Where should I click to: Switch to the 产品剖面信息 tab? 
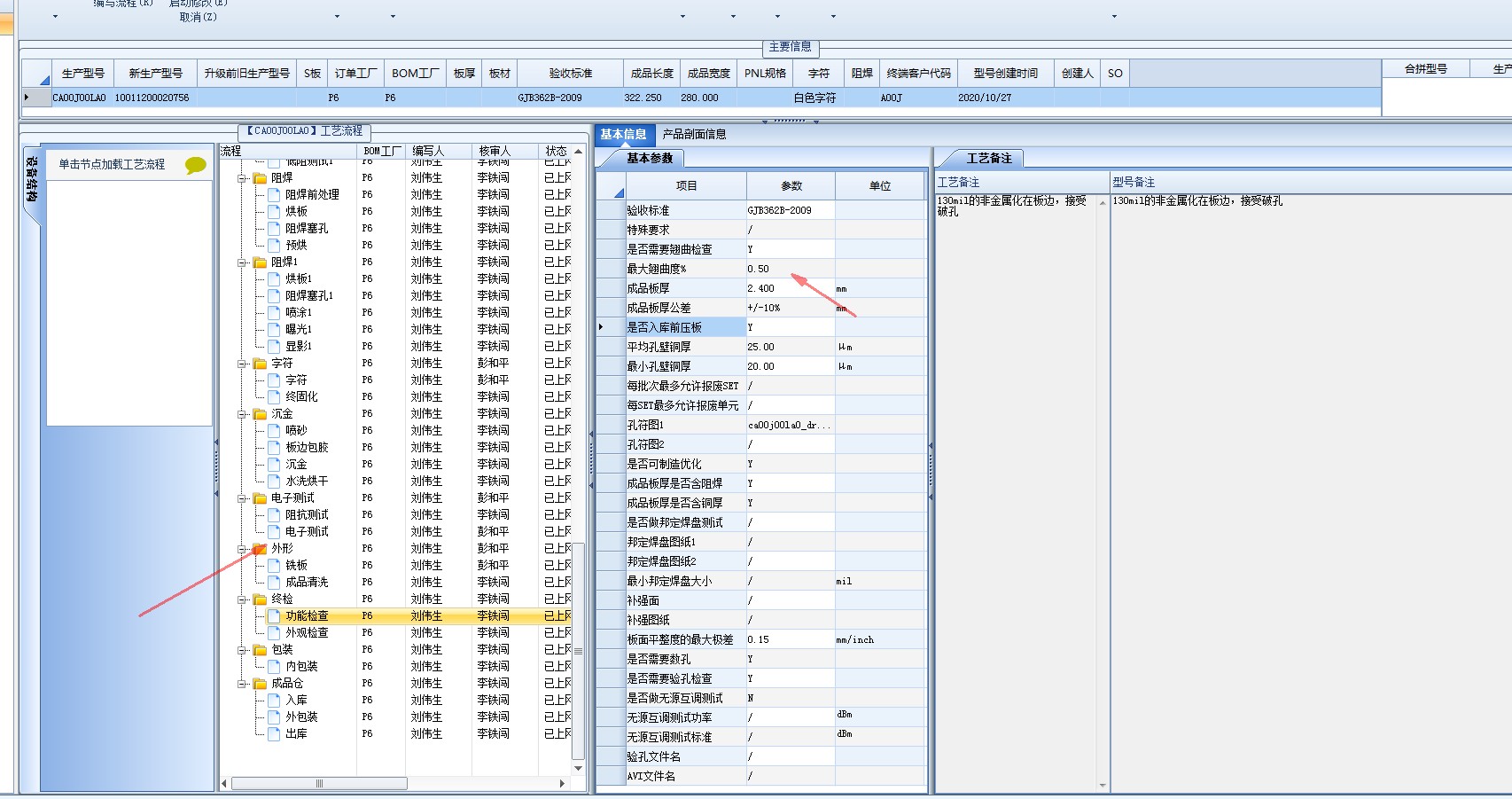(x=695, y=135)
